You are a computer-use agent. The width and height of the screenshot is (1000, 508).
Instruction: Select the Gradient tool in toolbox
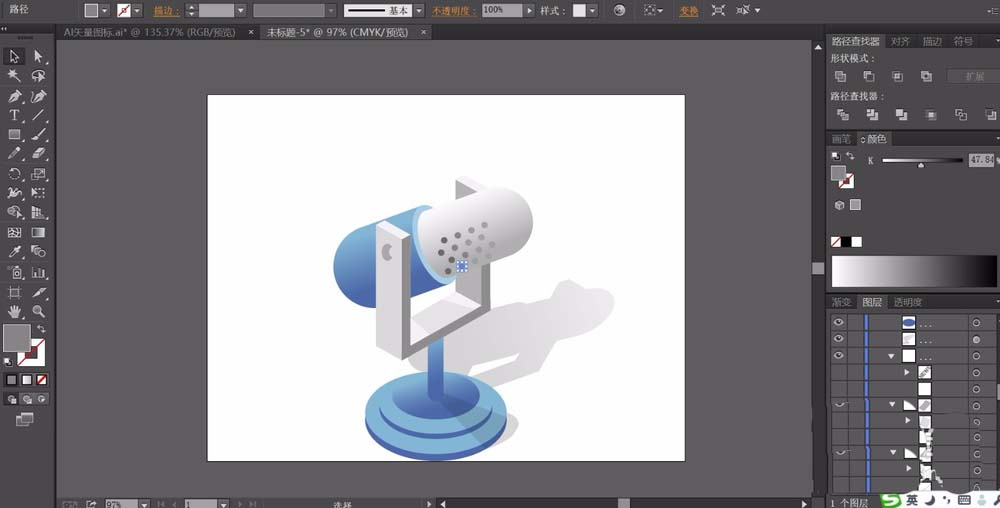pyautogui.click(x=38, y=233)
